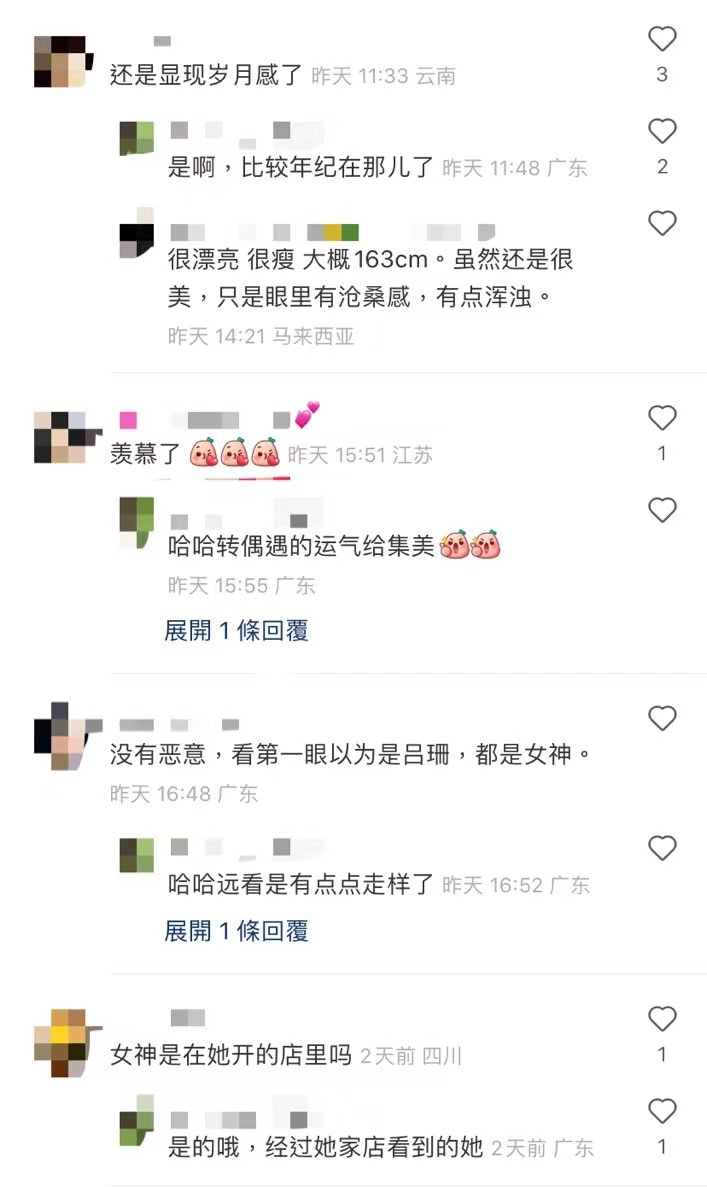707x1187 pixels.
Task: Open green avatar beside '是啊，比较年纪在那儿了'
Action: click(137, 139)
